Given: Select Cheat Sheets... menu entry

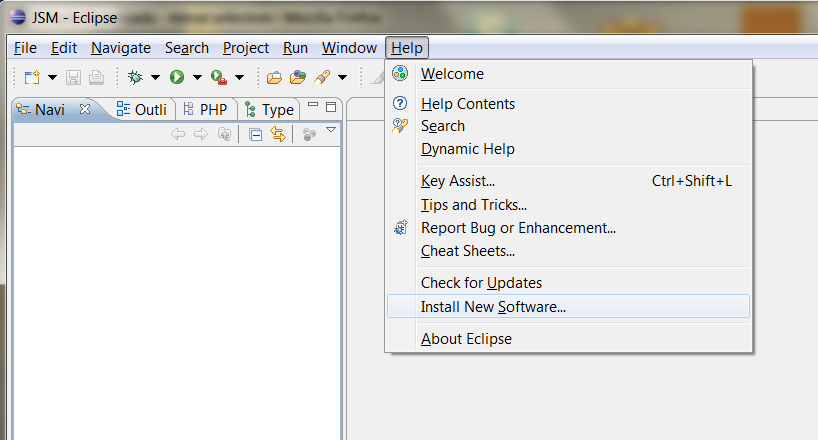Looking at the screenshot, I should click(569, 251).
